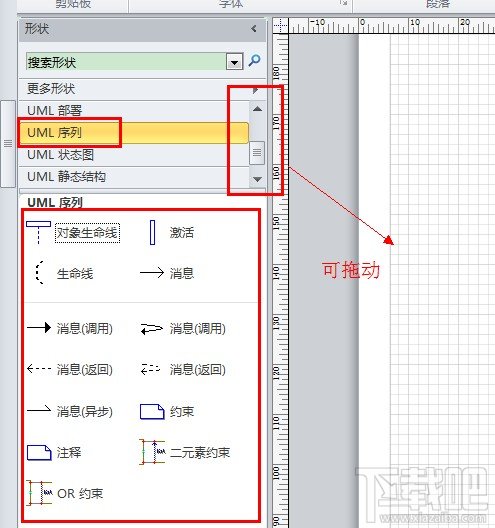Select the 约束 constraint note shape

coord(152,411)
